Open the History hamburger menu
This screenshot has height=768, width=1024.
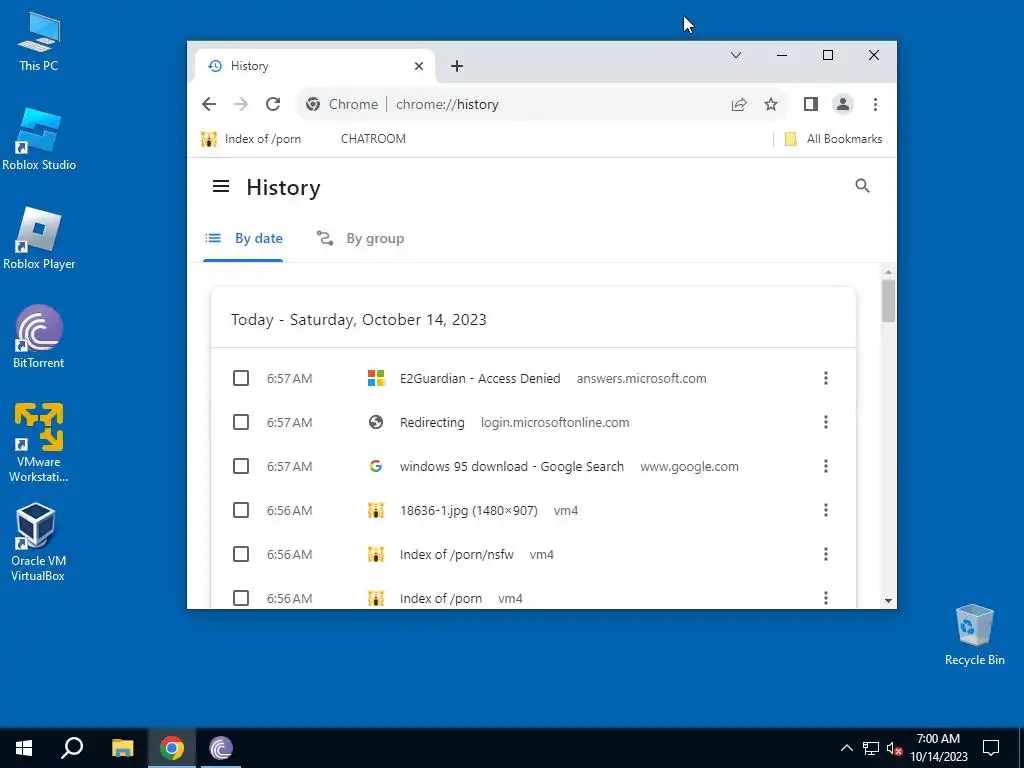coord(221,187)
